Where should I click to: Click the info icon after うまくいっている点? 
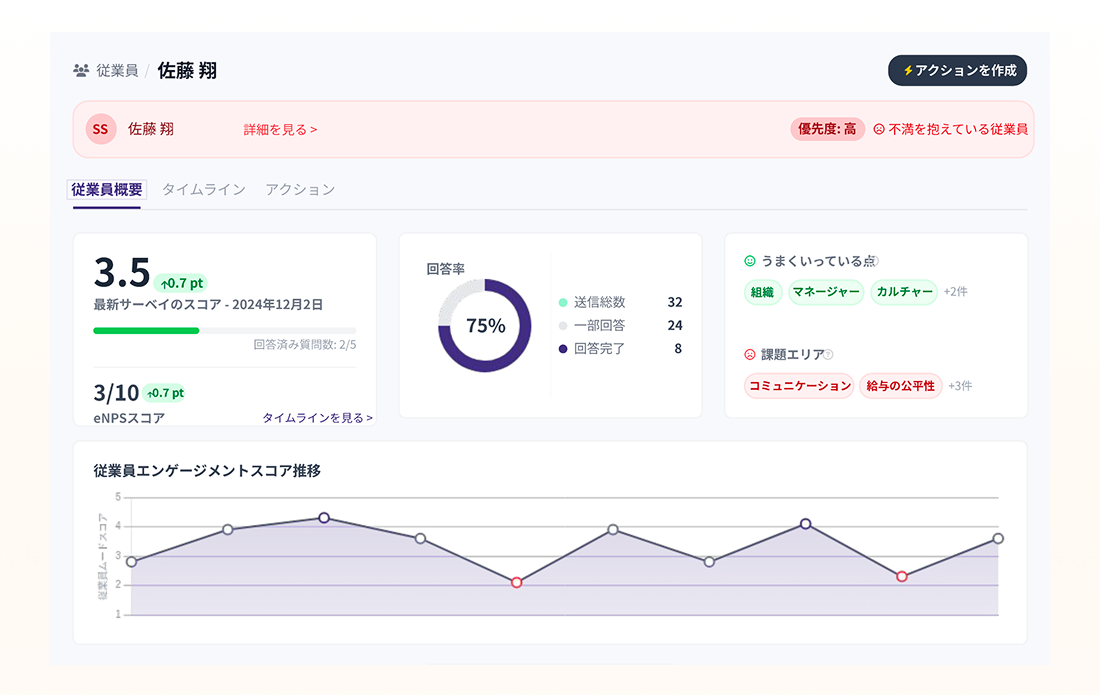coord(875,261)
